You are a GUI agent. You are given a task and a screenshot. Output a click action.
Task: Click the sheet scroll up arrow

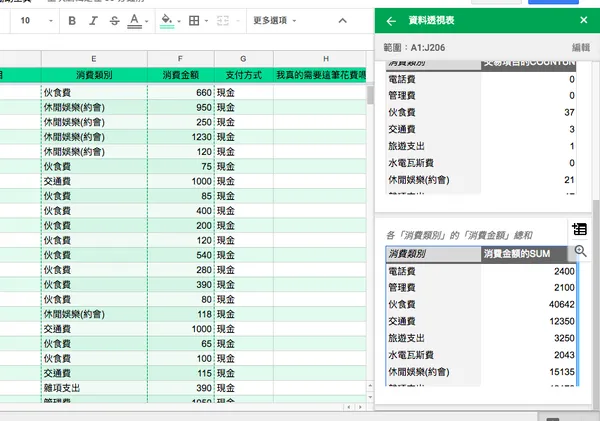click(x=370, y=386)
